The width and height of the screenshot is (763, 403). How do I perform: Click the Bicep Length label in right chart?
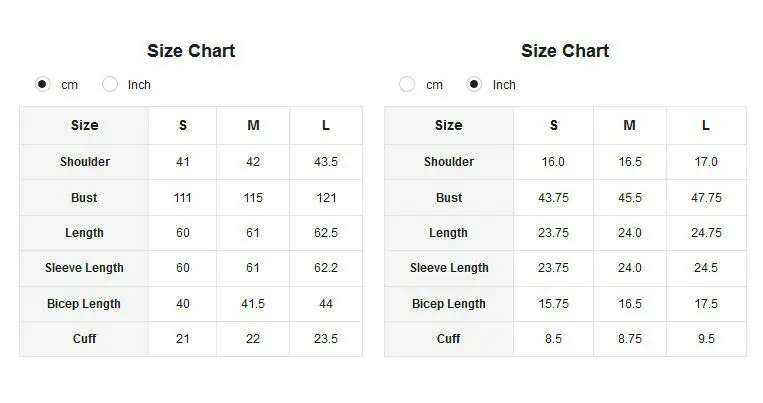click(x=449, y=304)
